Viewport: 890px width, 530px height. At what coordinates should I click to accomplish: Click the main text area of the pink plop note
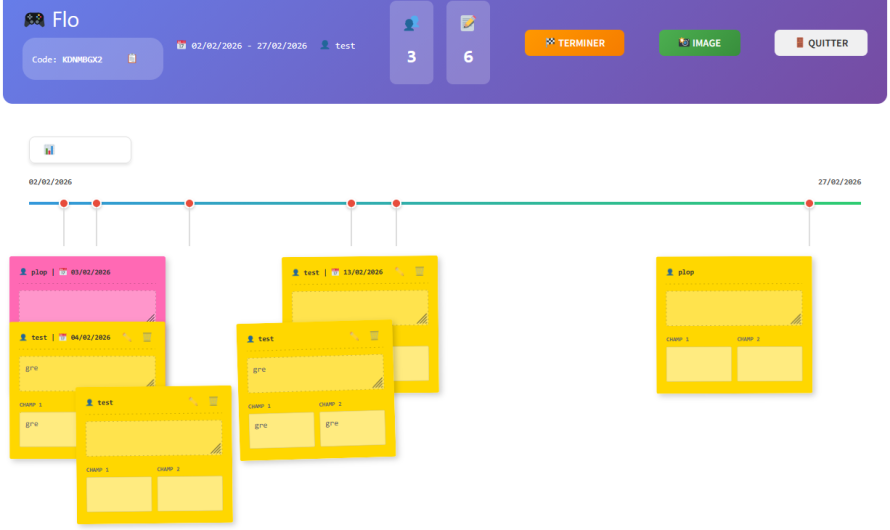pos(87,303)
